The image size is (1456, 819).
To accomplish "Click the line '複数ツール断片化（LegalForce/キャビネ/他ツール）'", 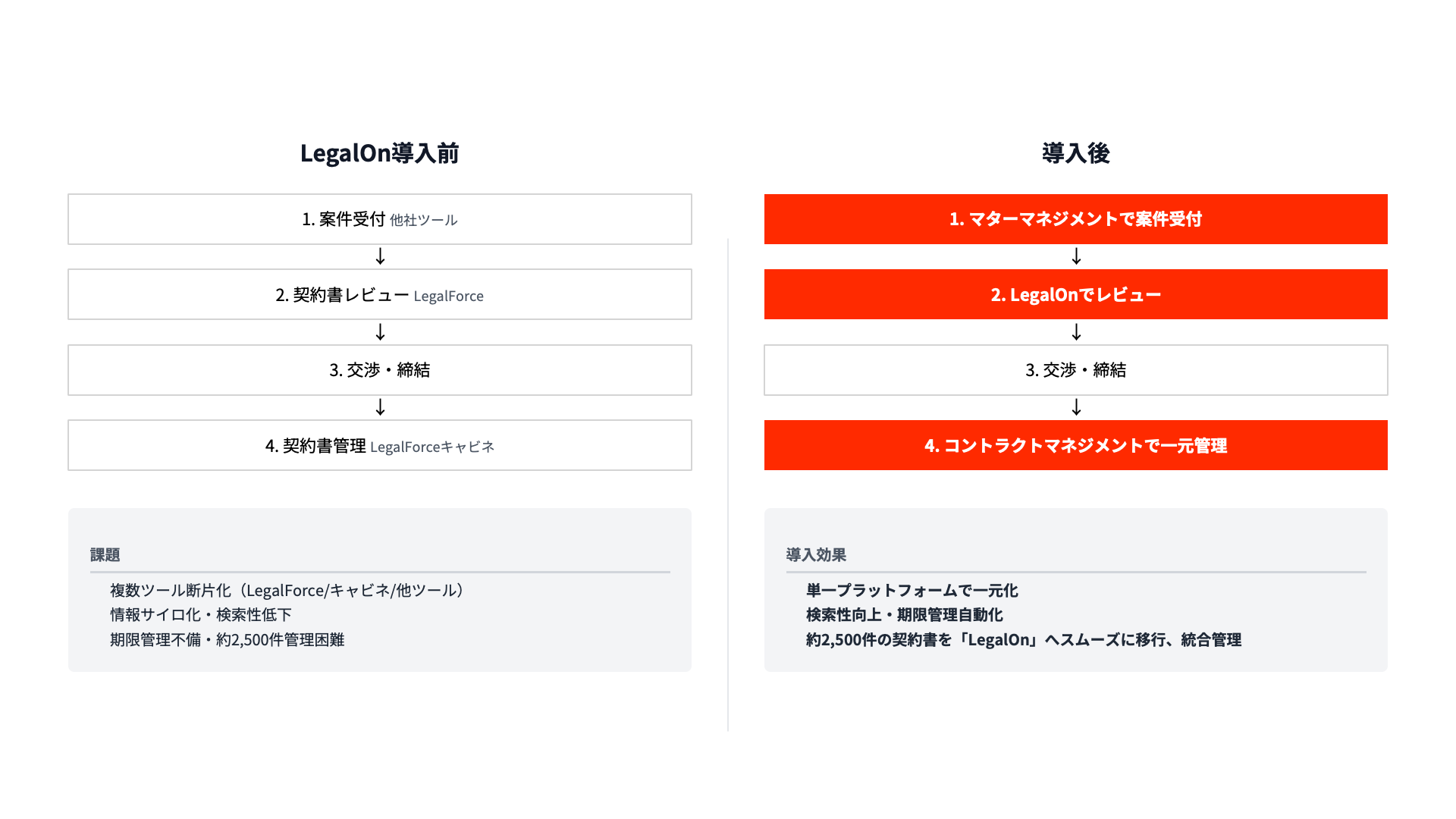I will (287, 590).
